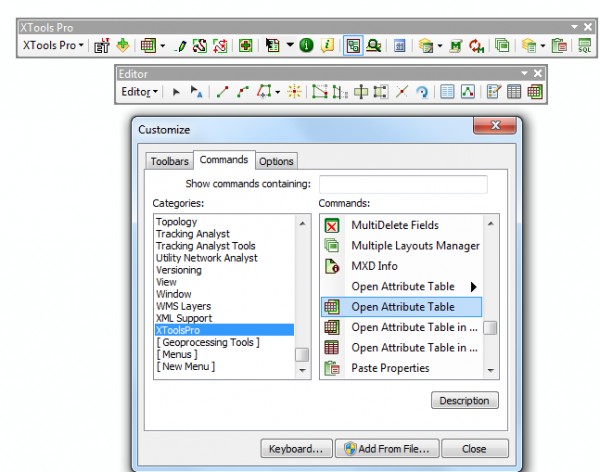Click the blue table icon in XTools Pro
The height and width of the screenshot is (472, 600).
pyautogui.click(x=399, y=46)
